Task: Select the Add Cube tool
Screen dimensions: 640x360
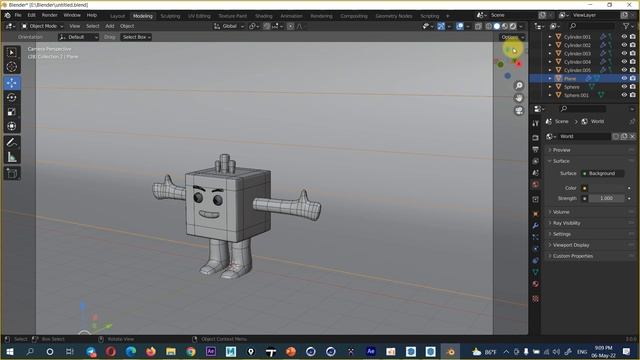Action: (12, 173)
